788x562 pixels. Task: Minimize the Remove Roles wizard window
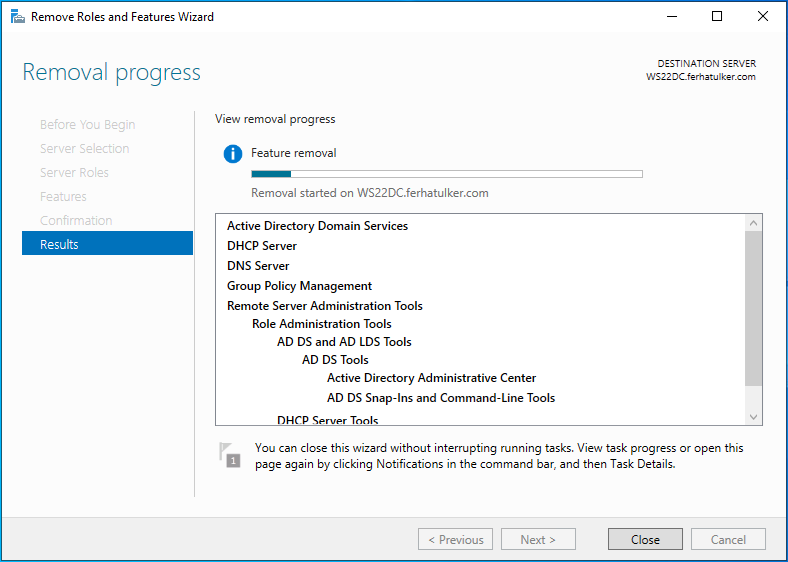(672, 17)
